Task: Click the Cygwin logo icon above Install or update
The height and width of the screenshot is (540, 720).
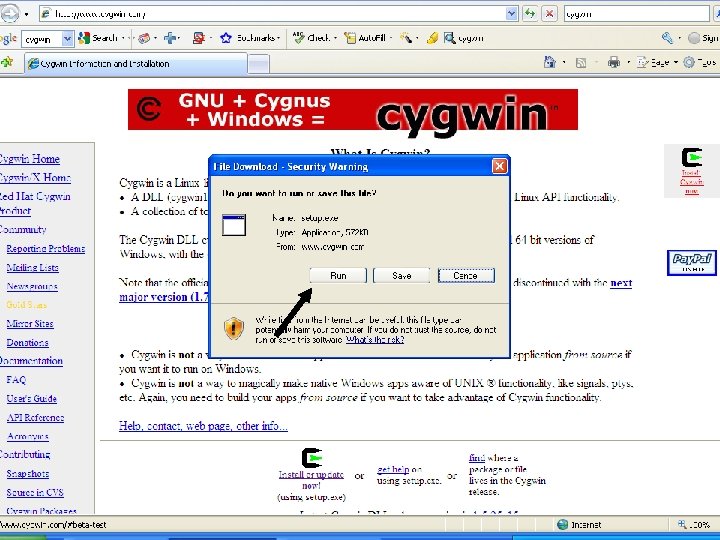Action: point(312,458)
